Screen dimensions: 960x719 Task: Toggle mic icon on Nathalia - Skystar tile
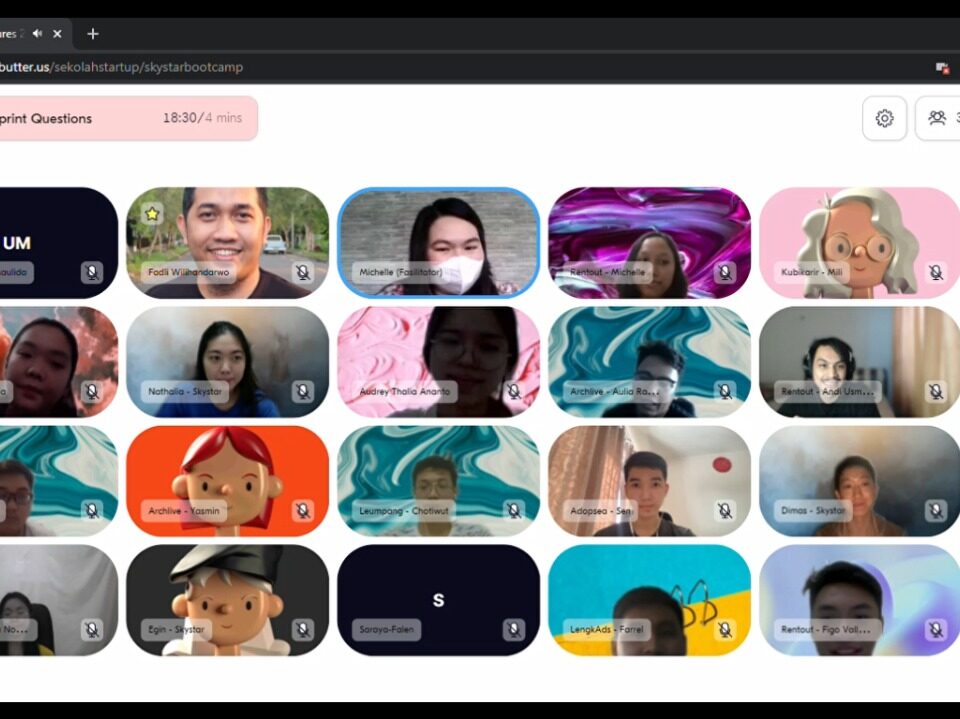(x=302, y=391)
